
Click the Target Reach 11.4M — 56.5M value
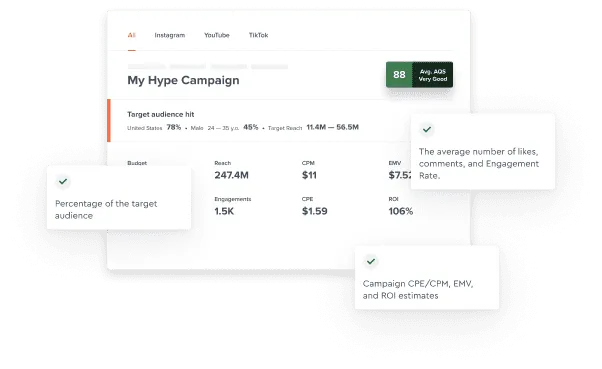click(332, 127)
